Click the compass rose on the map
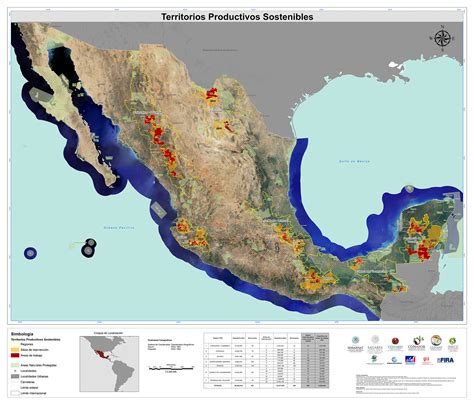 point(443,38)
